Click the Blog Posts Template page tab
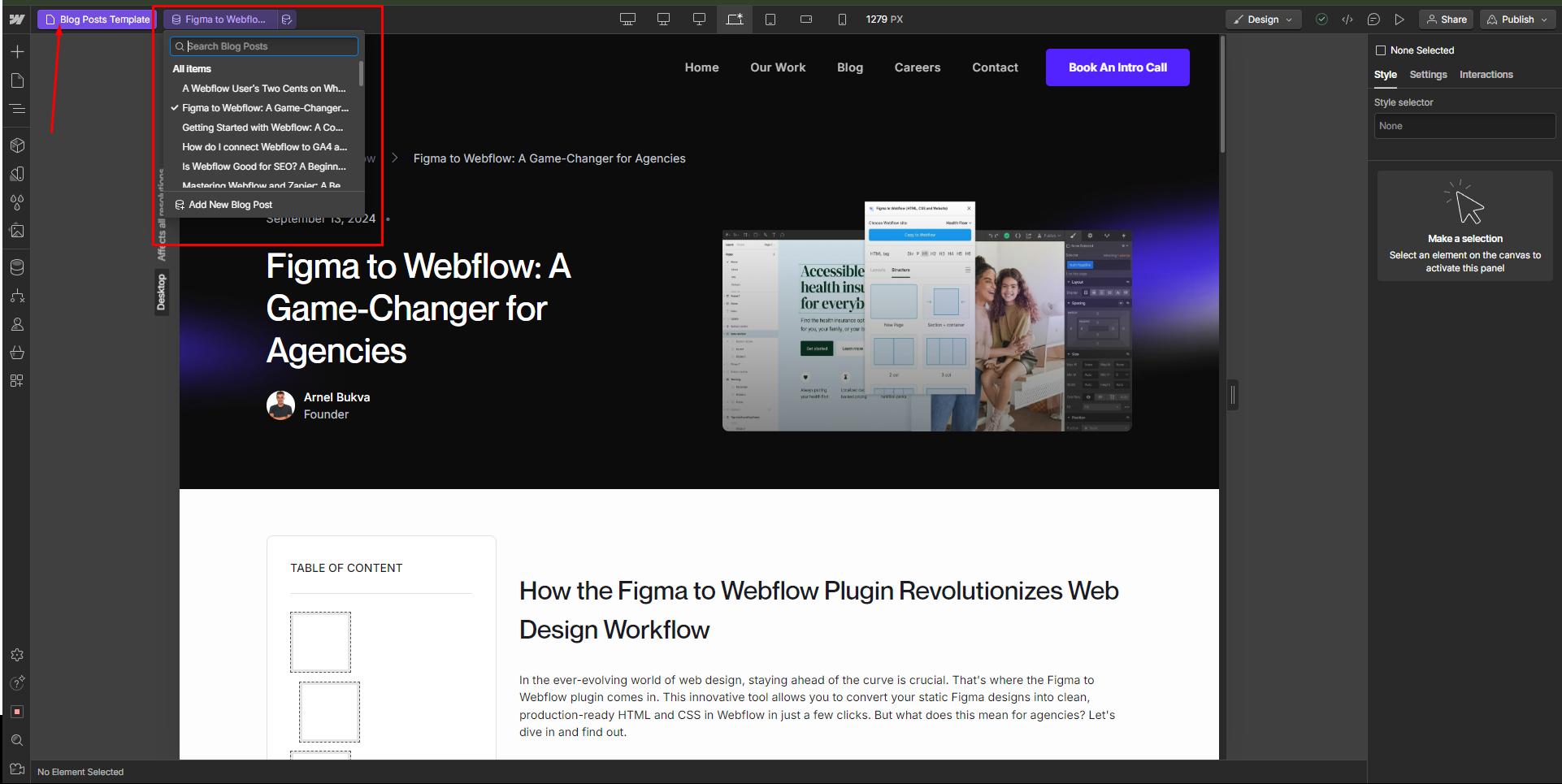 (97, 19)
